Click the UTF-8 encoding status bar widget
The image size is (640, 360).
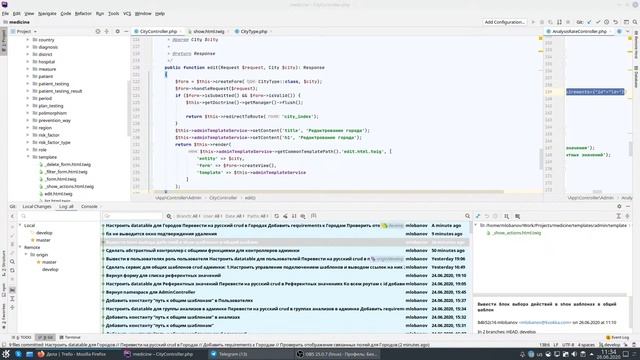pyautogui.click(x=568, y=345)
